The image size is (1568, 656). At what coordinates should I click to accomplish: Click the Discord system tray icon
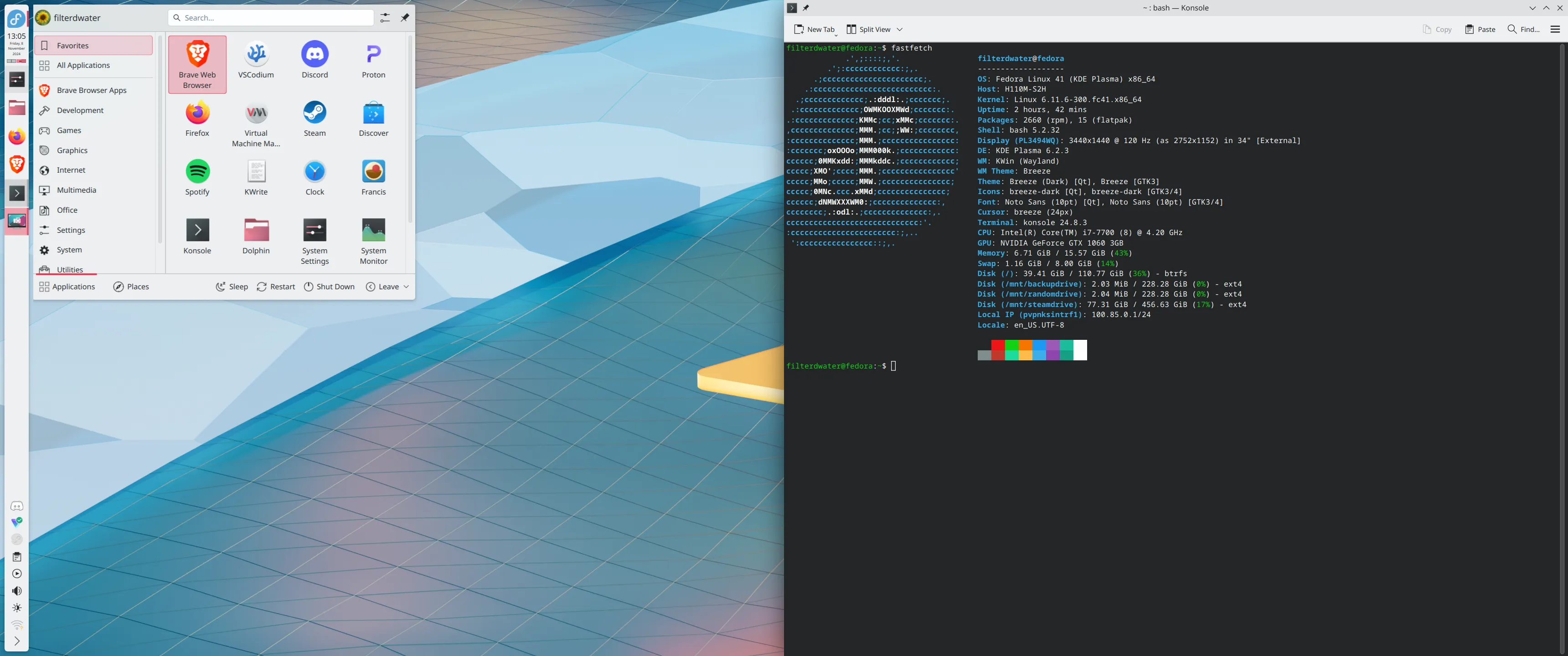[16, 505]
